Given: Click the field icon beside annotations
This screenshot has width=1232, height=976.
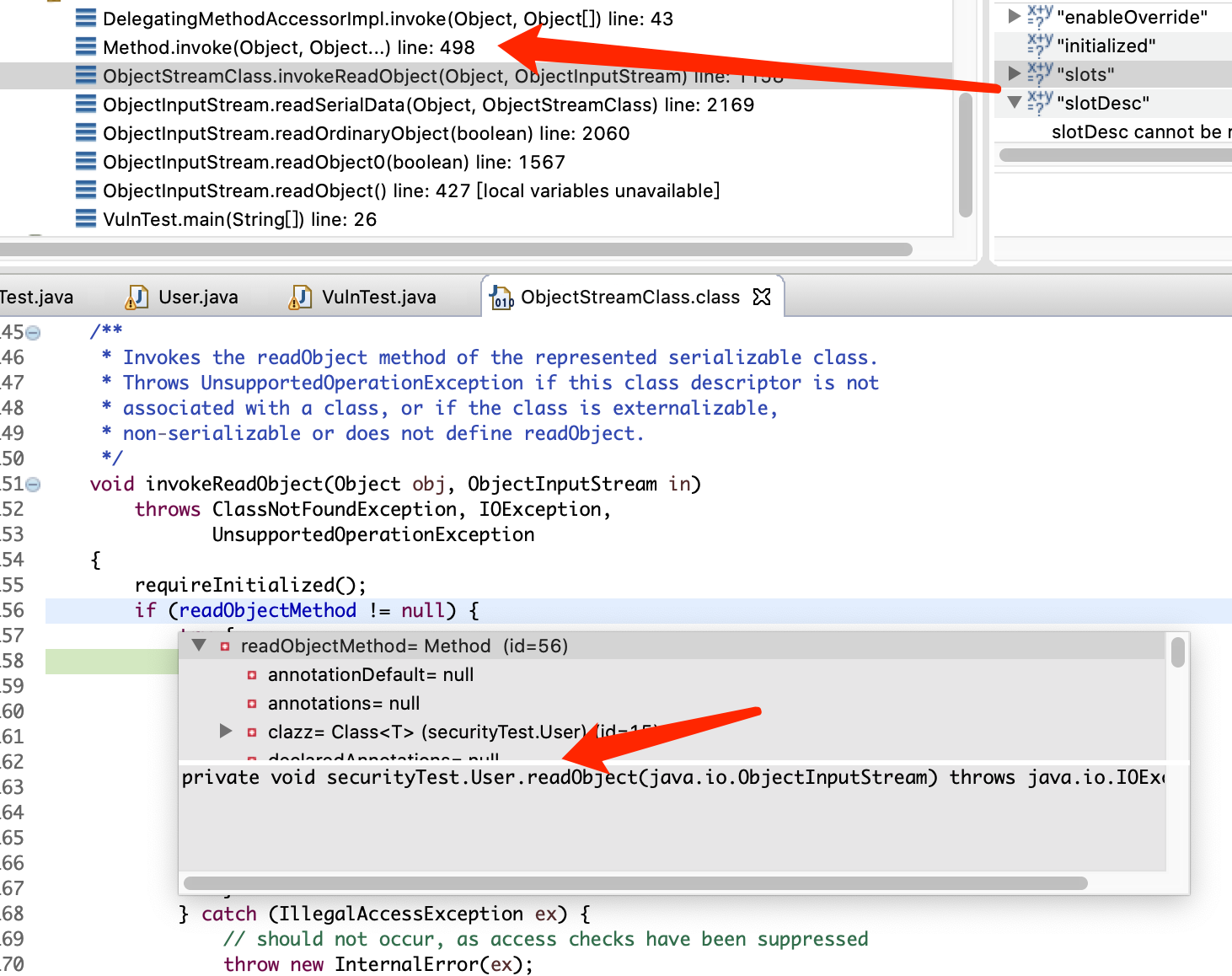Looking at the screenshot, I should [252, 704].
